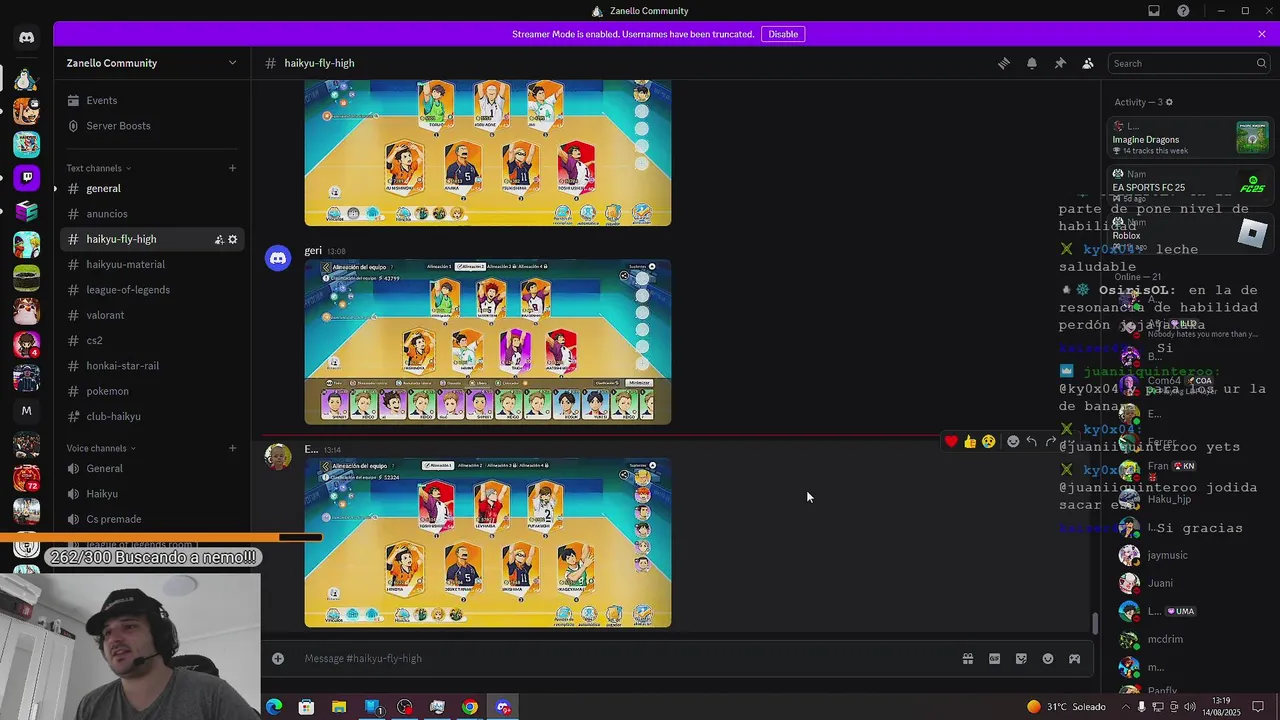This screenshot has height=720, width=1280.
Task: Open the gift icon in message bar
Action: click(968, 658)
